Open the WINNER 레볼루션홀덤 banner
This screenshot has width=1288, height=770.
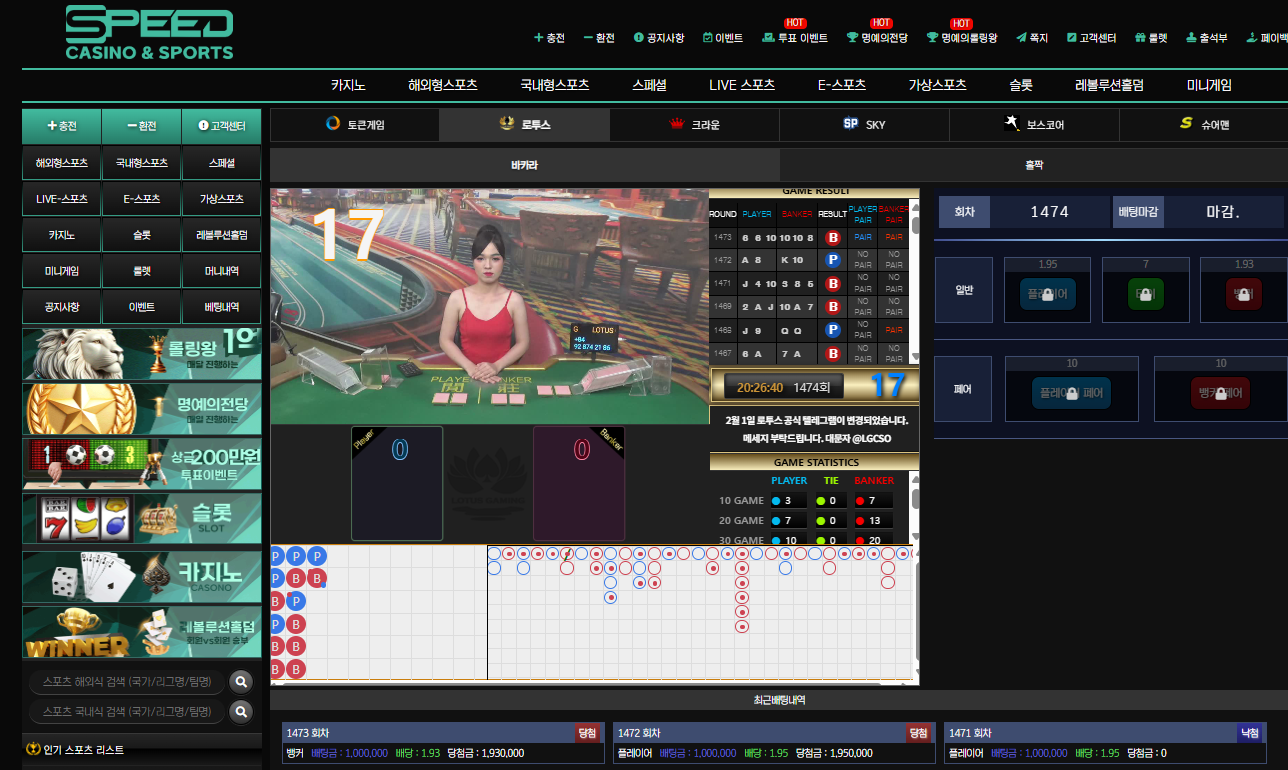pos(142,632)
